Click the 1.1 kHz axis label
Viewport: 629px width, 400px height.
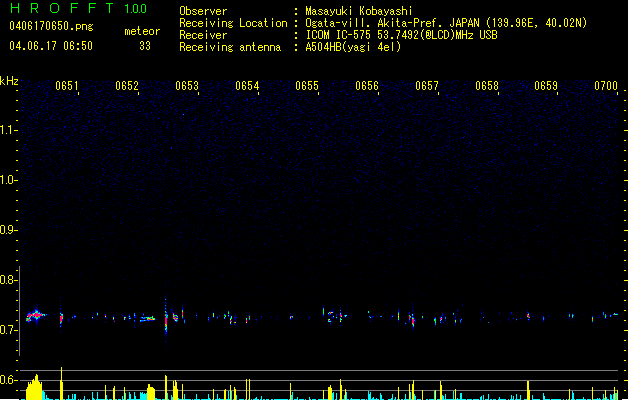pyautogui.click(x=7, y=130)
